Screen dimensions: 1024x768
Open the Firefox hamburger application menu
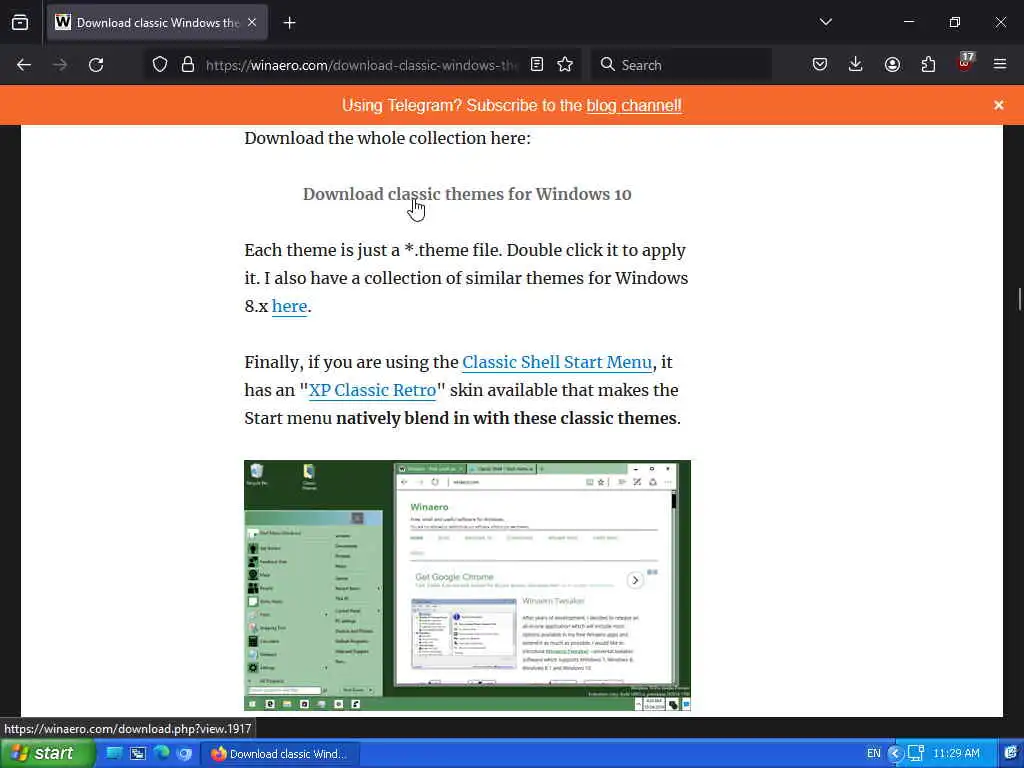point(1000,65)
